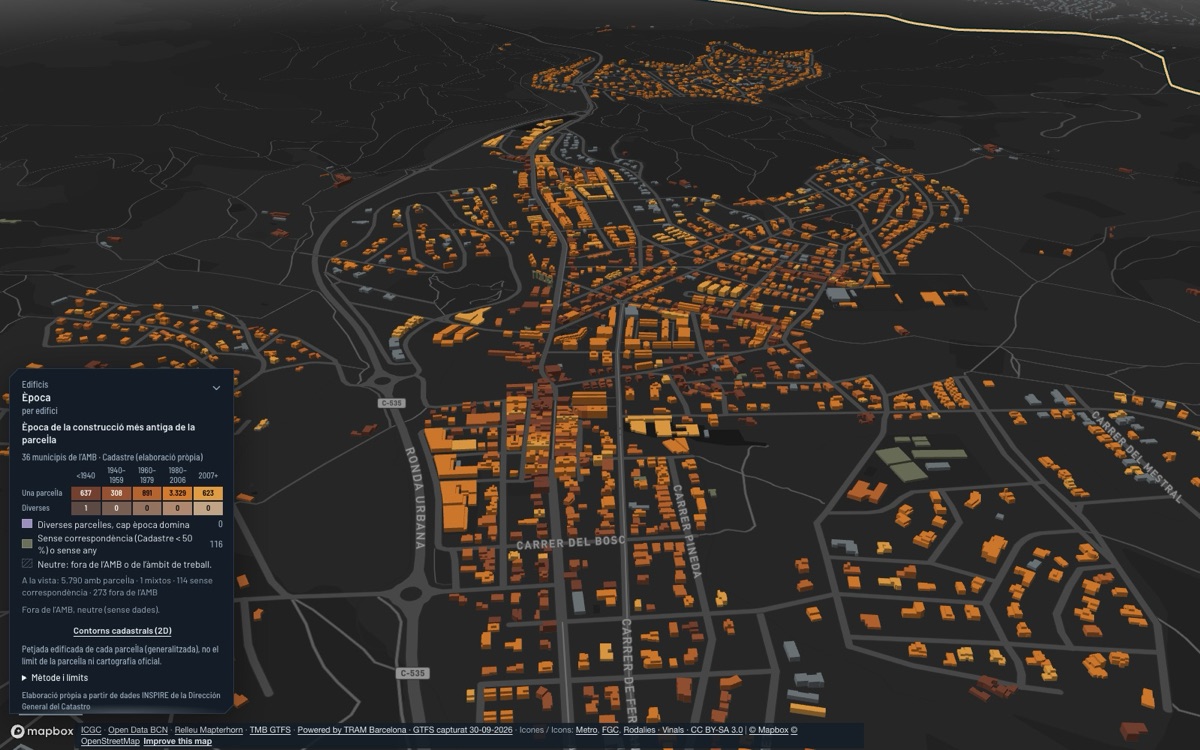Click the CARRER PINEDA street label
Screen dimensions: 1200x750
click(685, 531)
